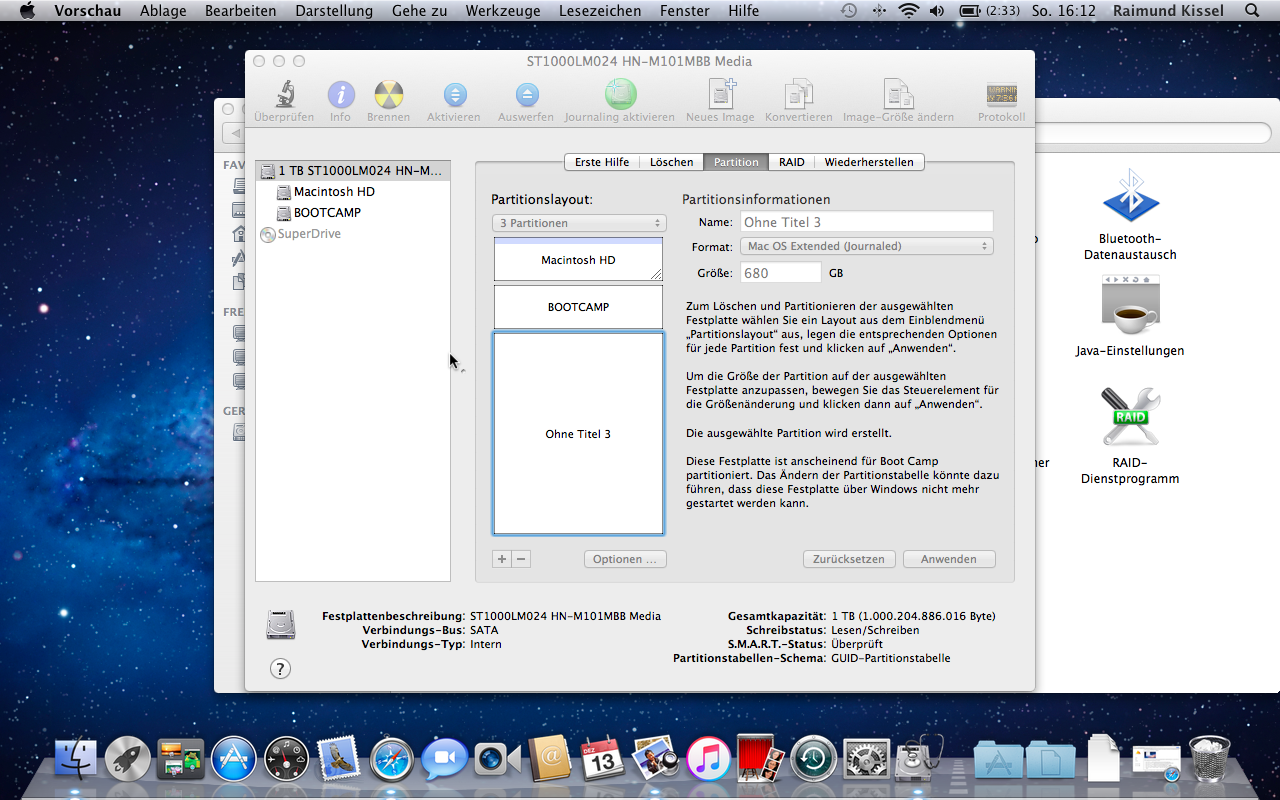Select the Partition tab
Image resolution: width=1280 pixels, height=800 pixels.
coord(736,162)
